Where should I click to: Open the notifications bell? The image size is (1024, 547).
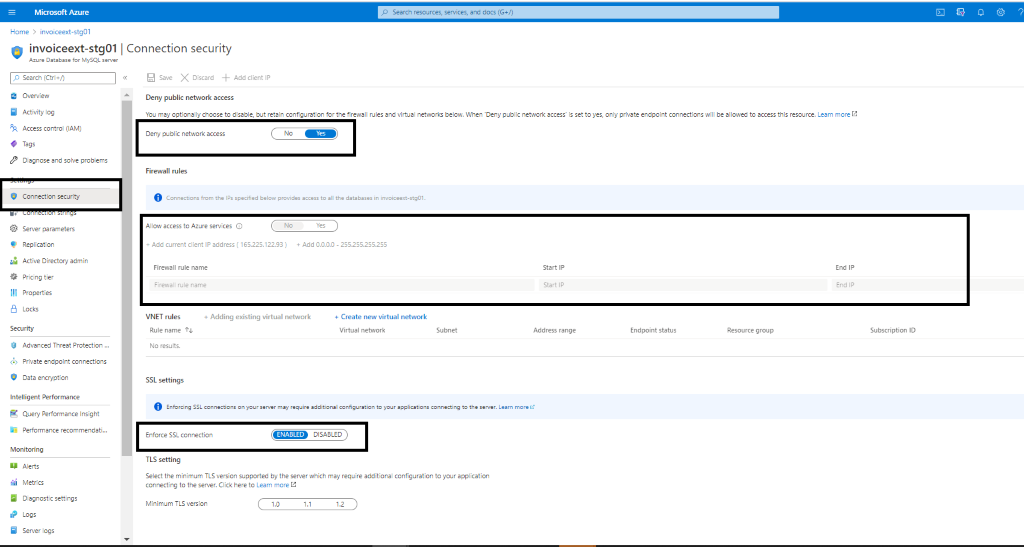click(980, 12)
